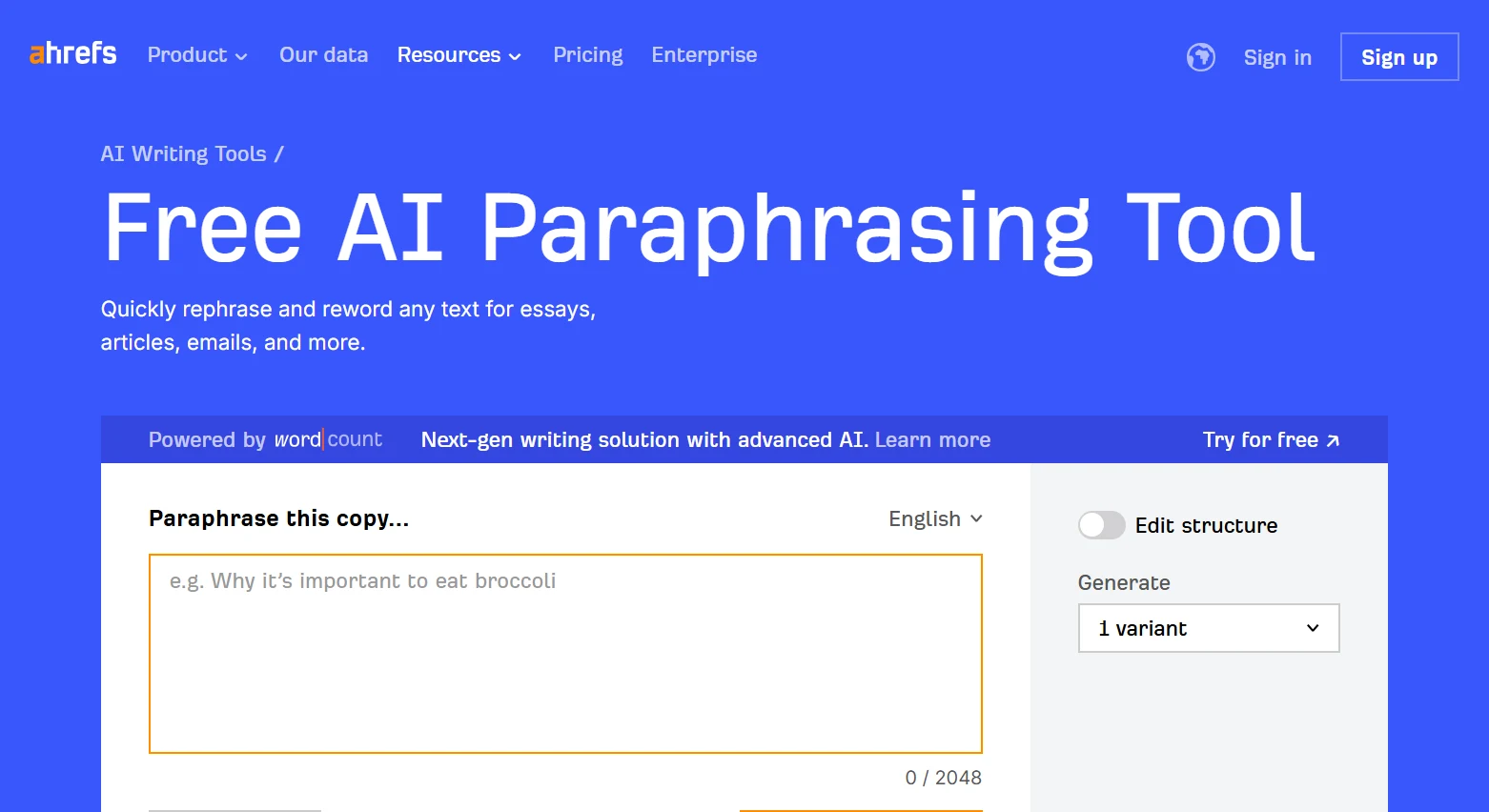This screenshot has width=1489, height=812.
Task: Expand the Resources menu
Action: (459, 55)
